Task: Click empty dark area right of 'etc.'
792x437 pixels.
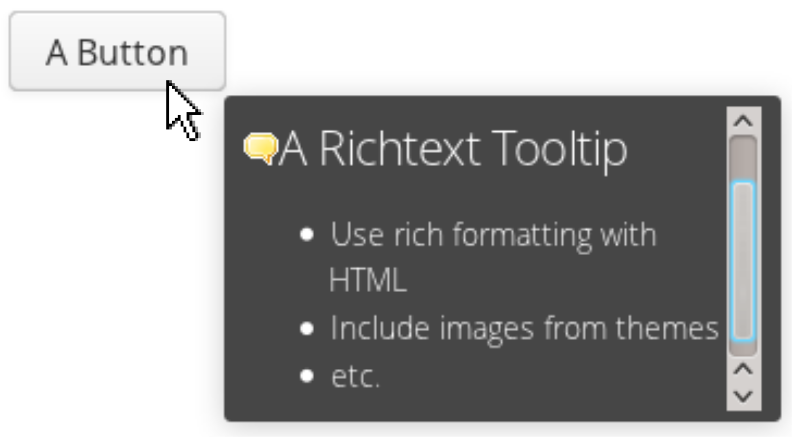Action: (551, 377)
